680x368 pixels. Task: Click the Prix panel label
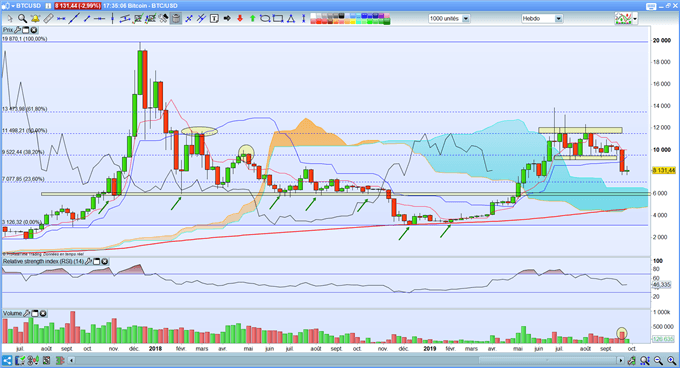(7, 30)
